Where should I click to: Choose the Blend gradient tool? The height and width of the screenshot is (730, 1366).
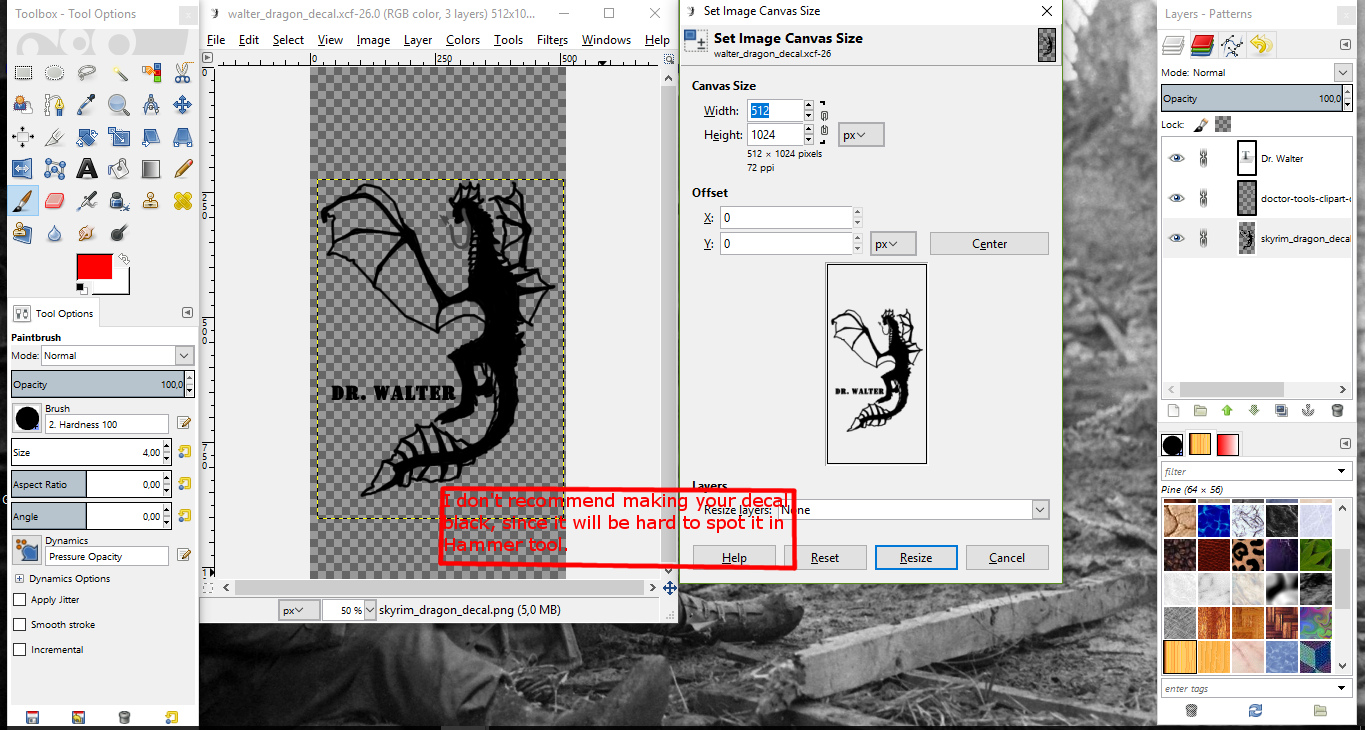coord(150,169)
